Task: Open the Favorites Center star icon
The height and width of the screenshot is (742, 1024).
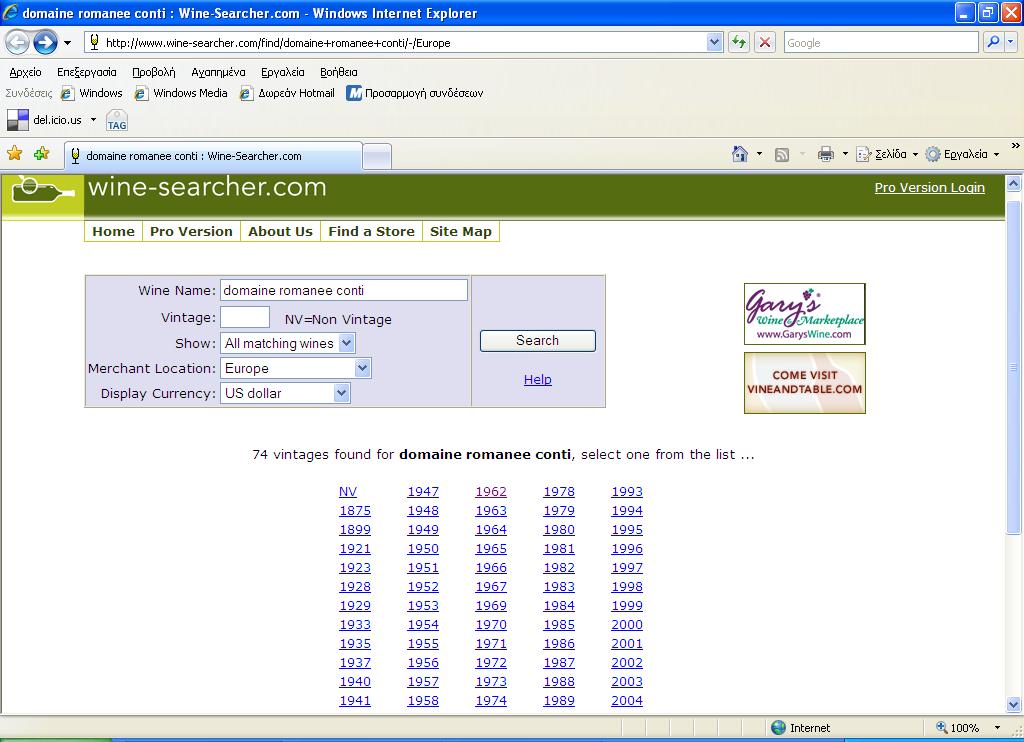Action: [14, 153]
